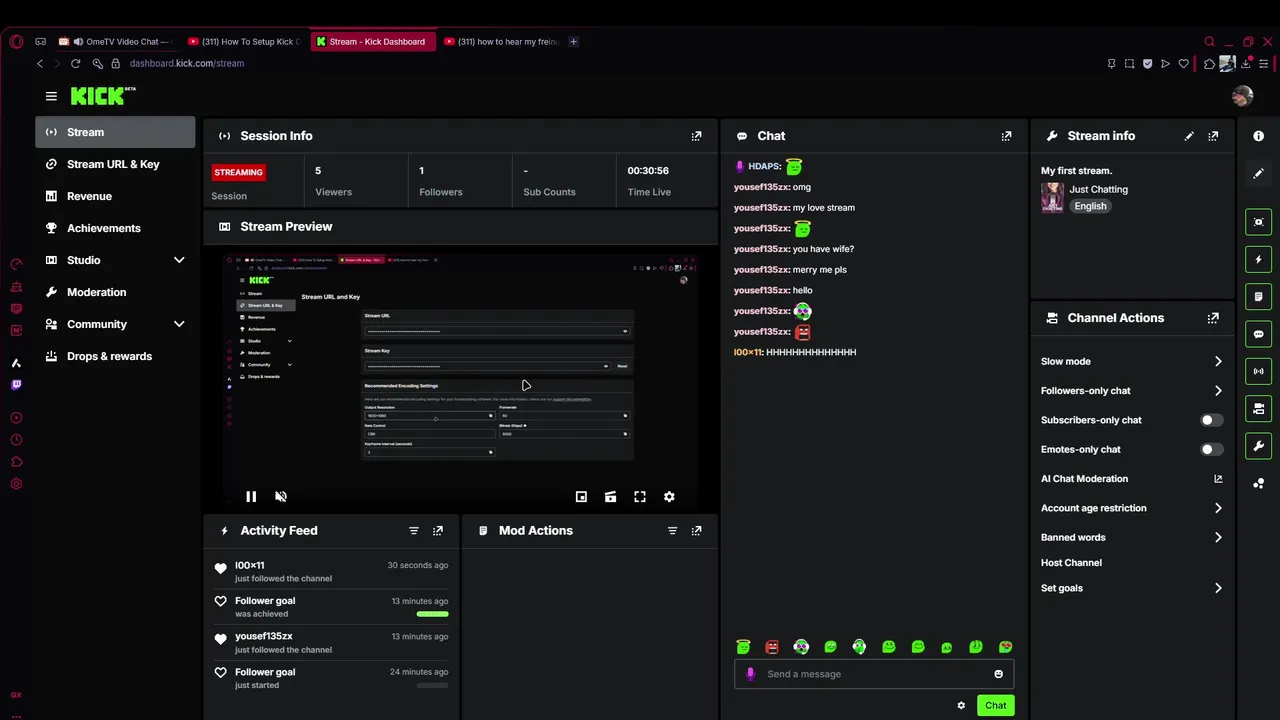Open chat settings gear near Chat button
This screenshot has width=1280, height=720.
(961, 706)
